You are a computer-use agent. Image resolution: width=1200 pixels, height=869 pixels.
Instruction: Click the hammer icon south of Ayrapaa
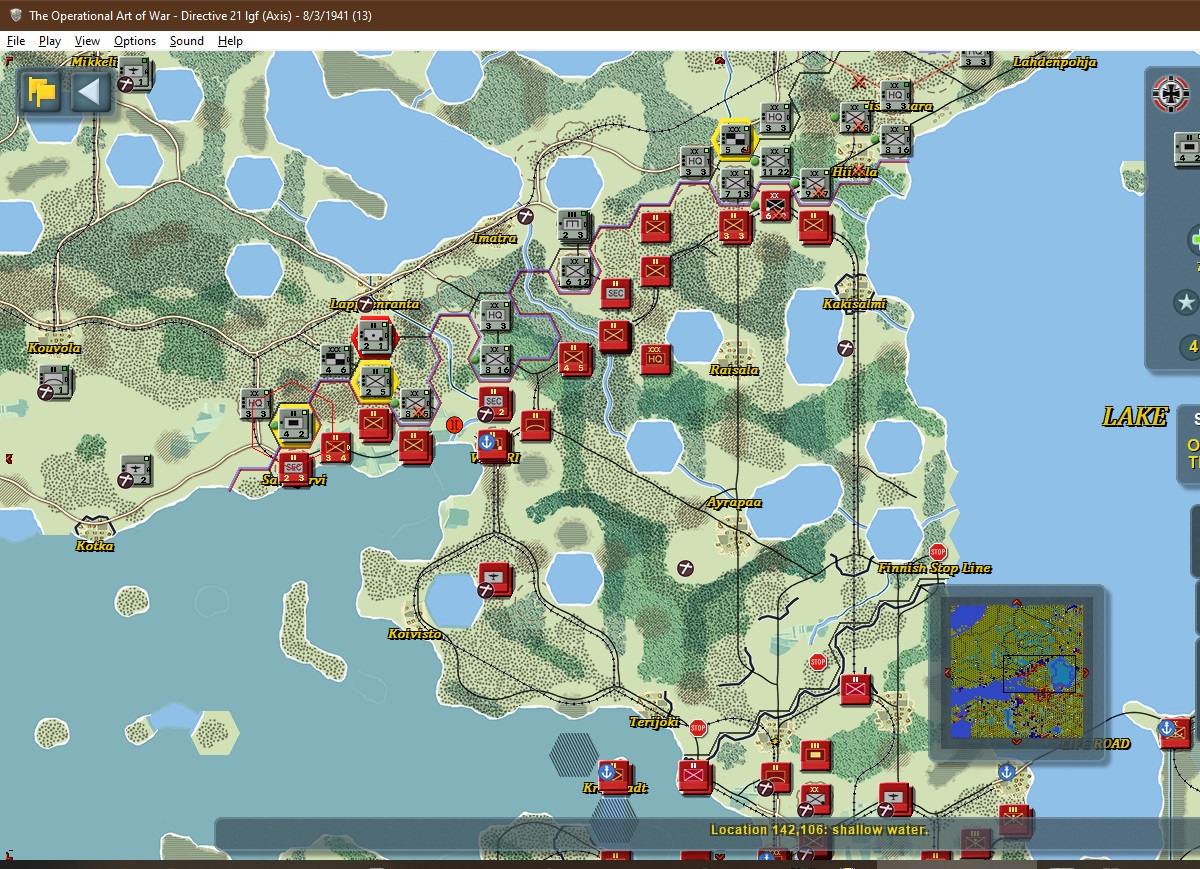tap(686, 567)
